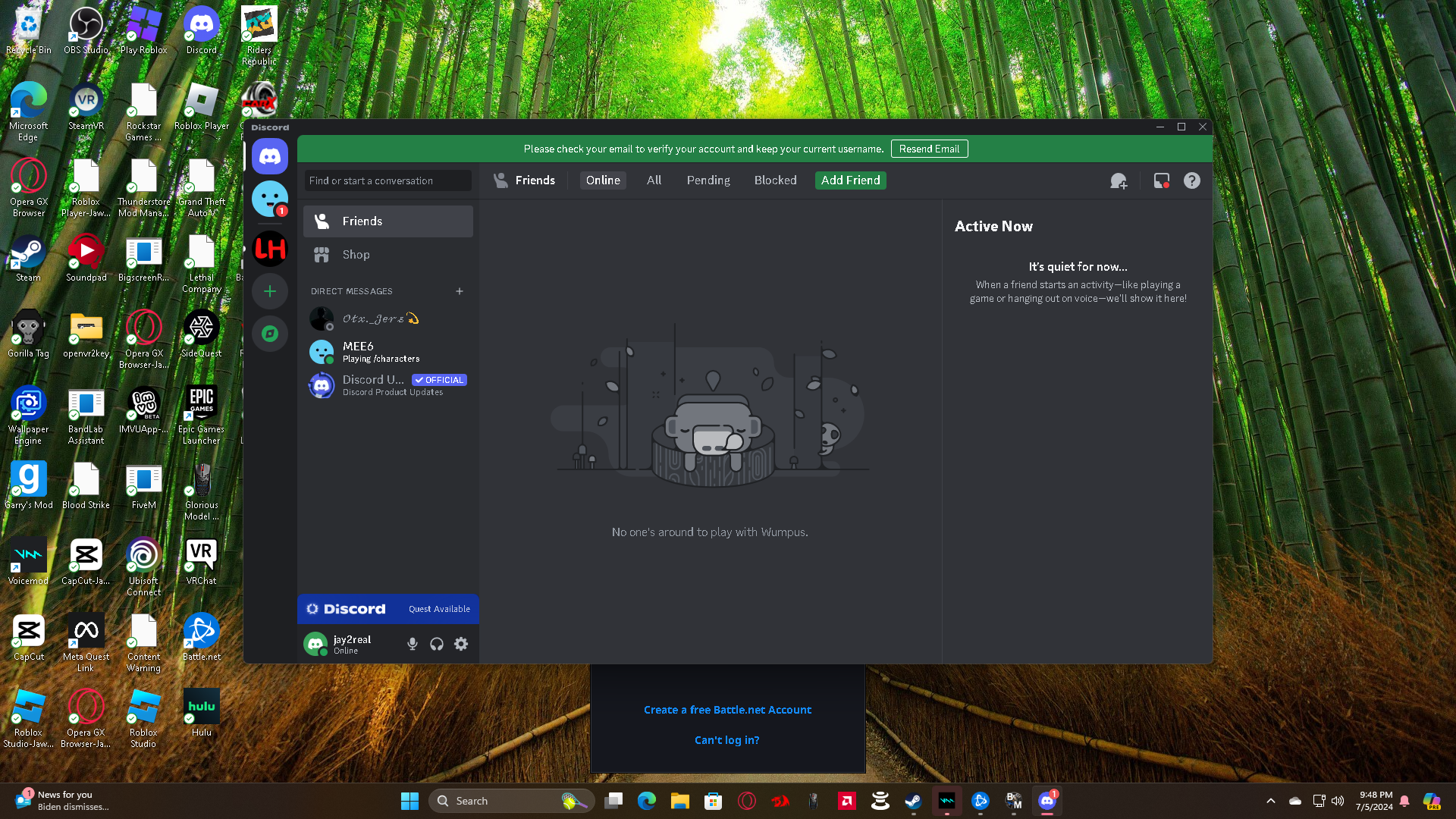Select the Lethal Company desktop icon
Screen dimensions: 1456x819
point(202,264)
